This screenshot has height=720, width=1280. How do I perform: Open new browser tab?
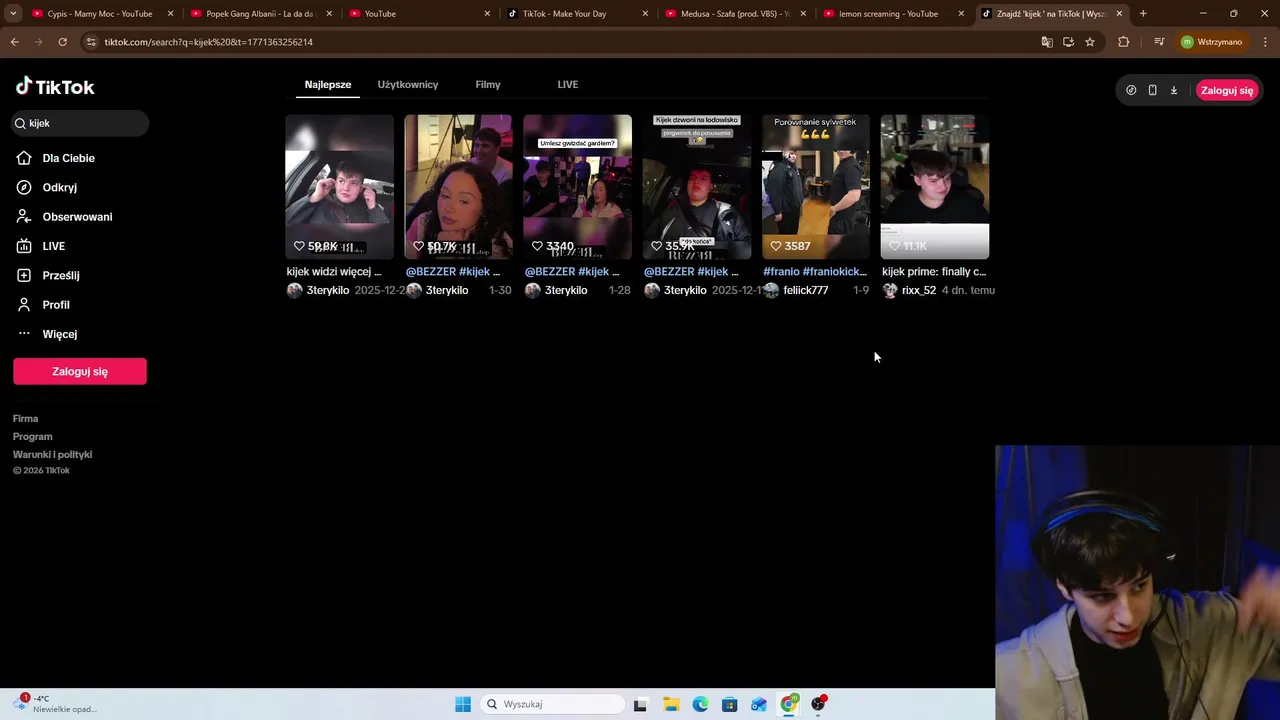coord(1143,14)
